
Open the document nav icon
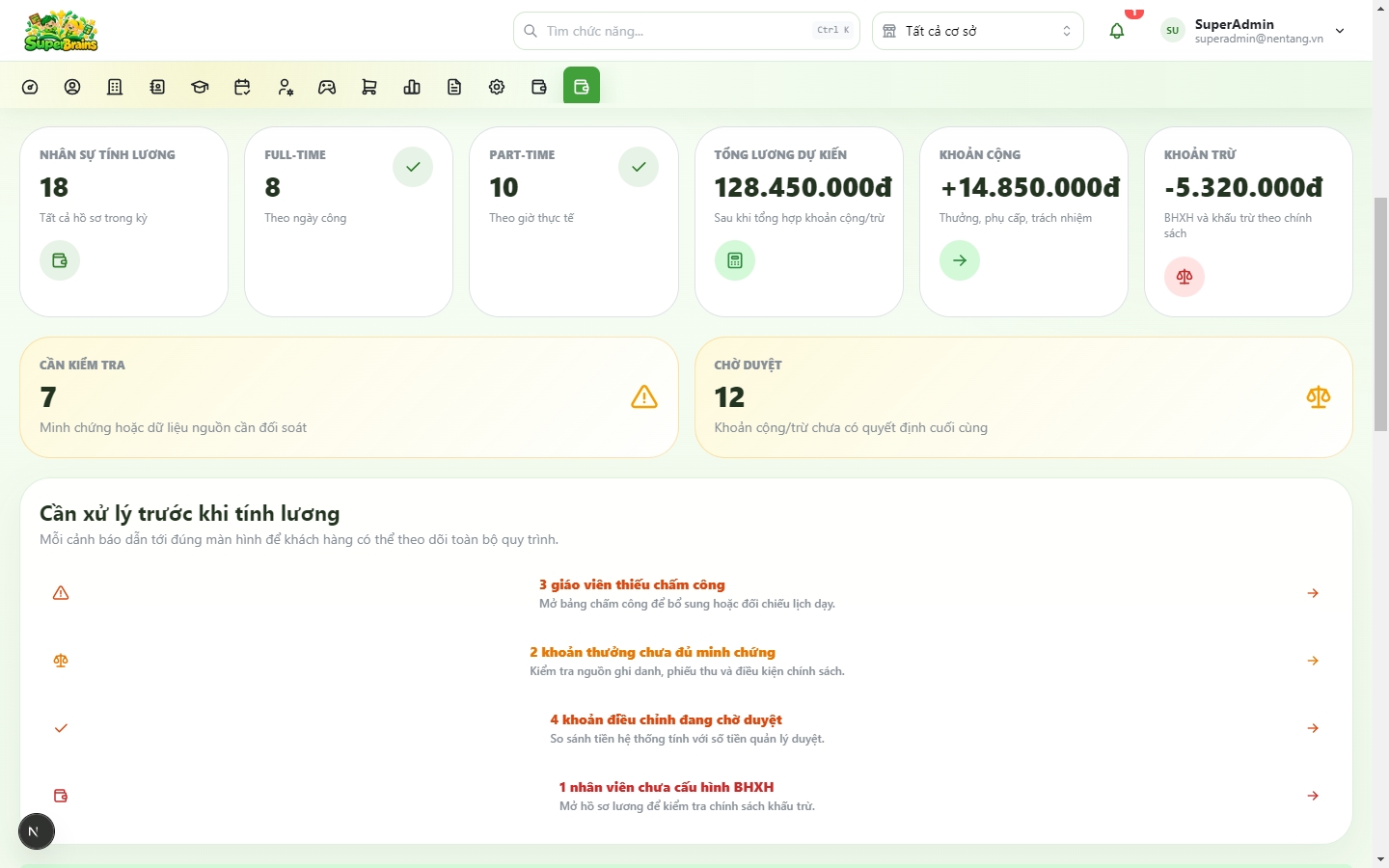454,87
